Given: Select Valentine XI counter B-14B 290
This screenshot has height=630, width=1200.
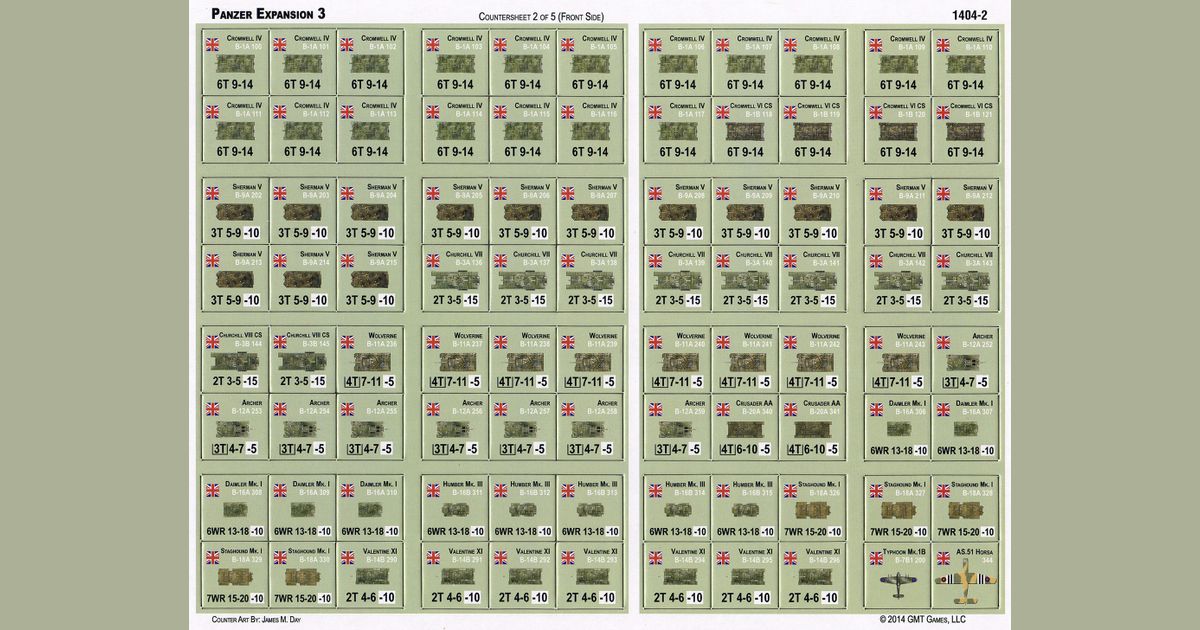Looking at the screenshot, I should [x=369, y=575].
